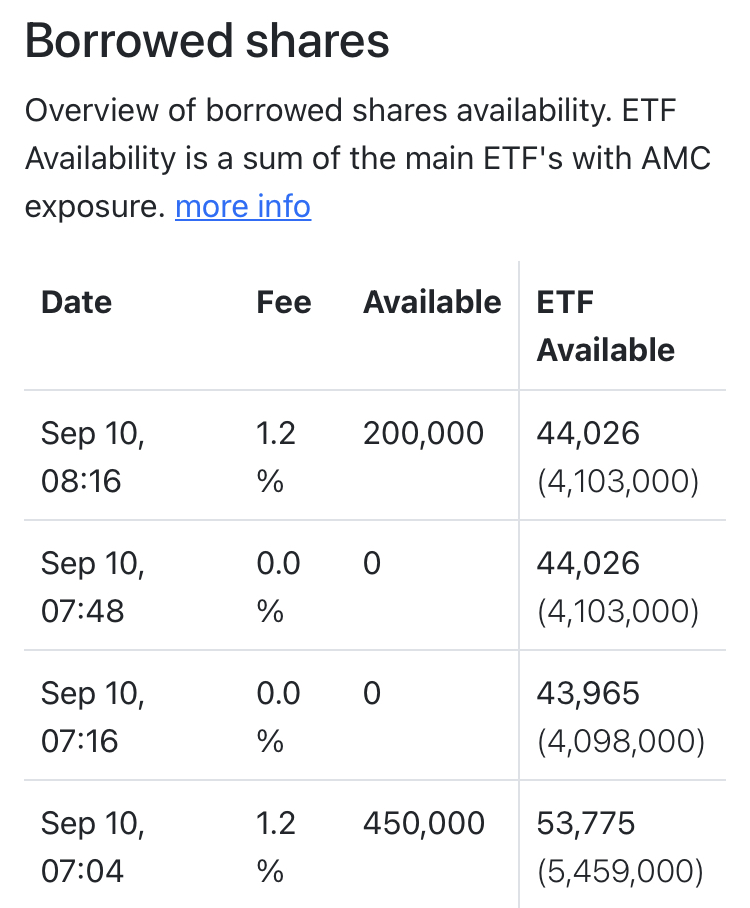Viewport: 750px width, 908px height.
Task: Click the 53,775 ETF available value
Action: (x=586, y=823)
